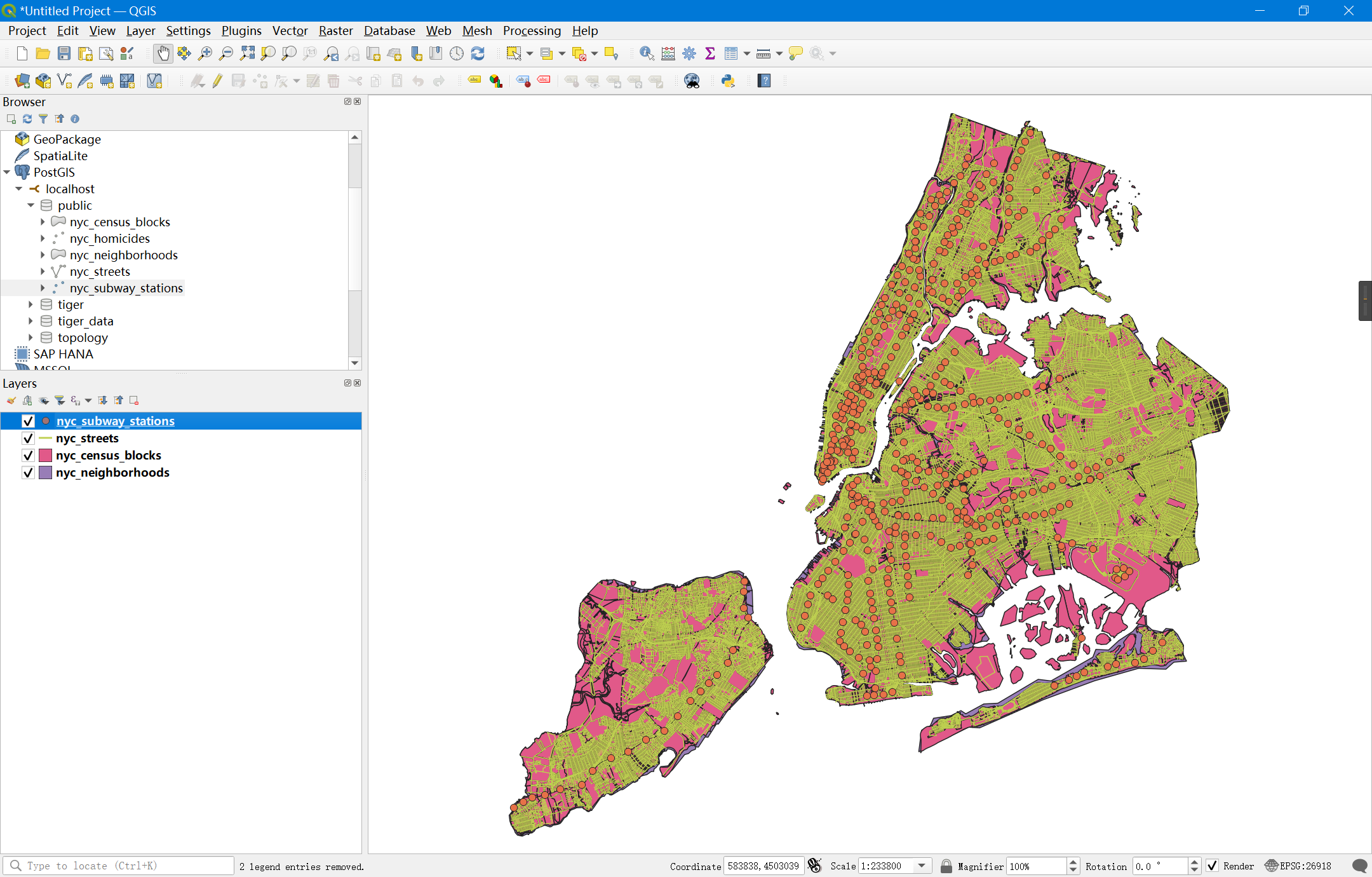Click the Pan Map hand tool
The image size is (1372, 877).
[x=163, y=54]
